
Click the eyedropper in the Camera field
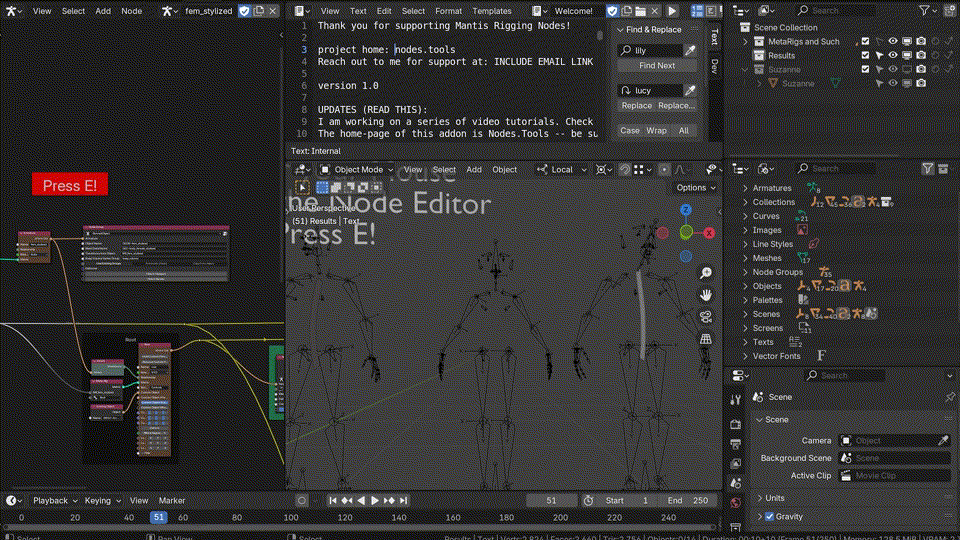pyautogui.click(x=943, y=440)
